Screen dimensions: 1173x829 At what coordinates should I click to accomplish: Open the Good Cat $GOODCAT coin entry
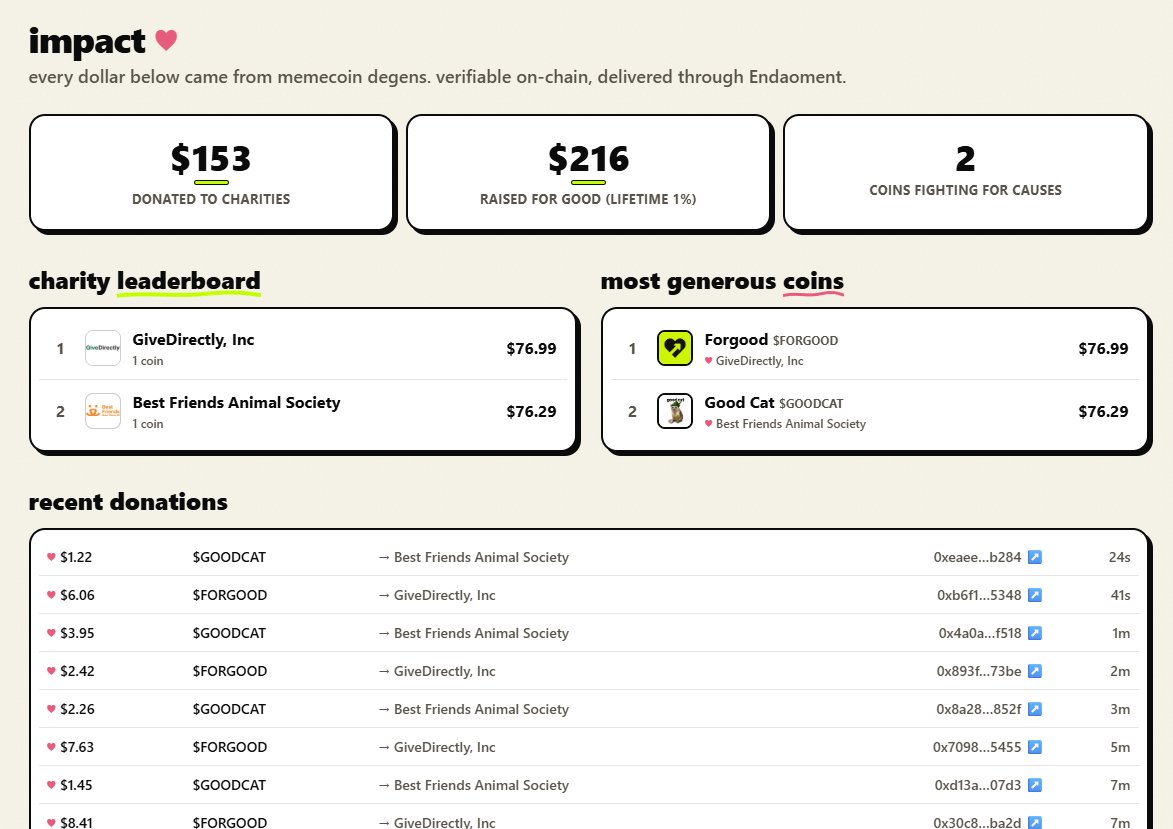(x=875, y=411)
